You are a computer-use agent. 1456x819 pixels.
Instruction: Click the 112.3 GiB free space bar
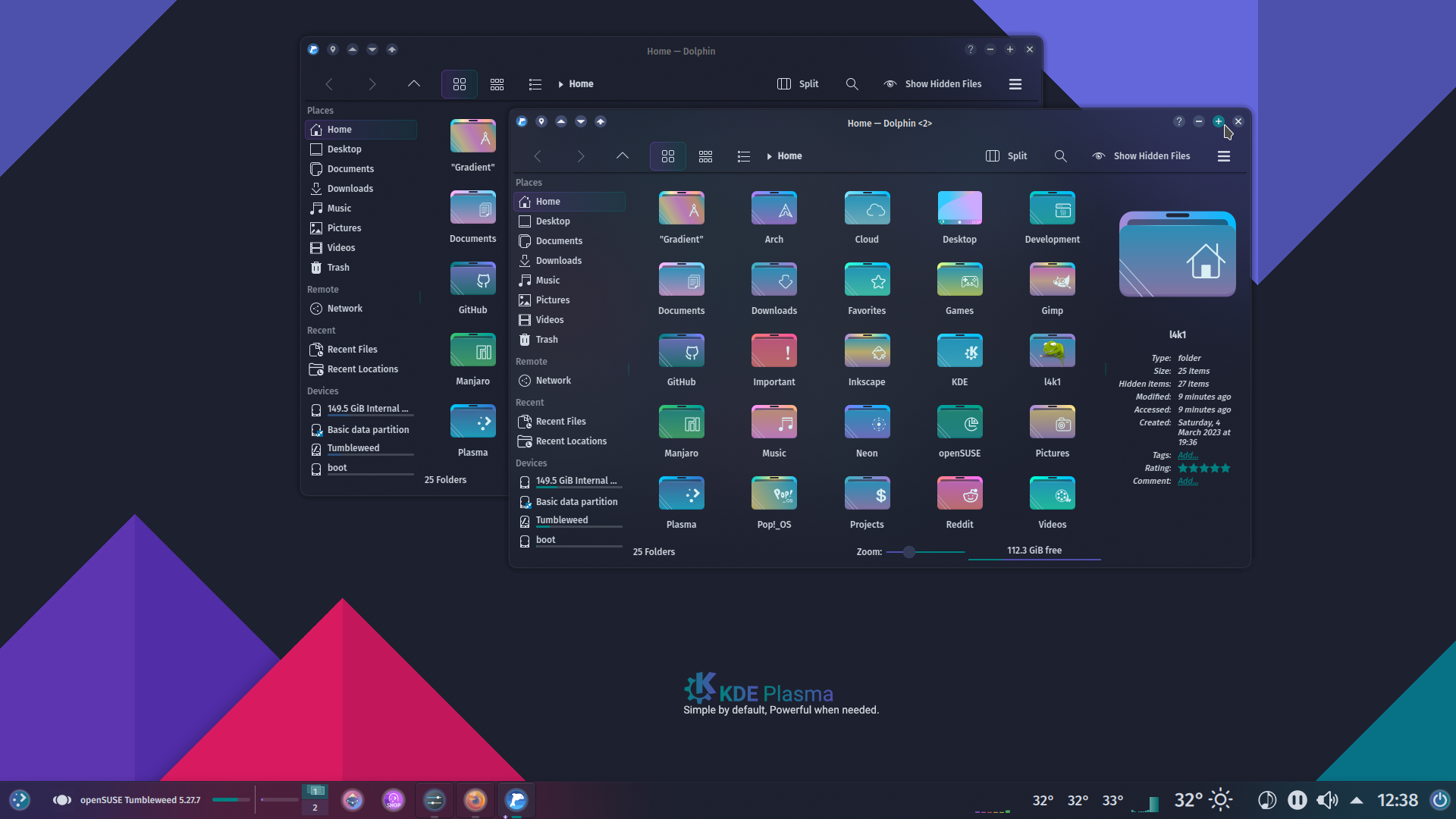(1034, 551)
